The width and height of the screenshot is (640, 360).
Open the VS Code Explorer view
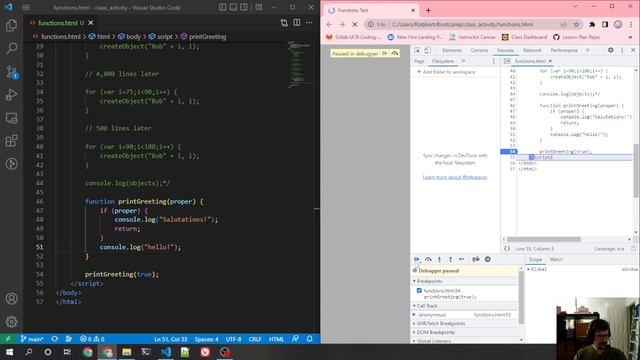(11, 25)
